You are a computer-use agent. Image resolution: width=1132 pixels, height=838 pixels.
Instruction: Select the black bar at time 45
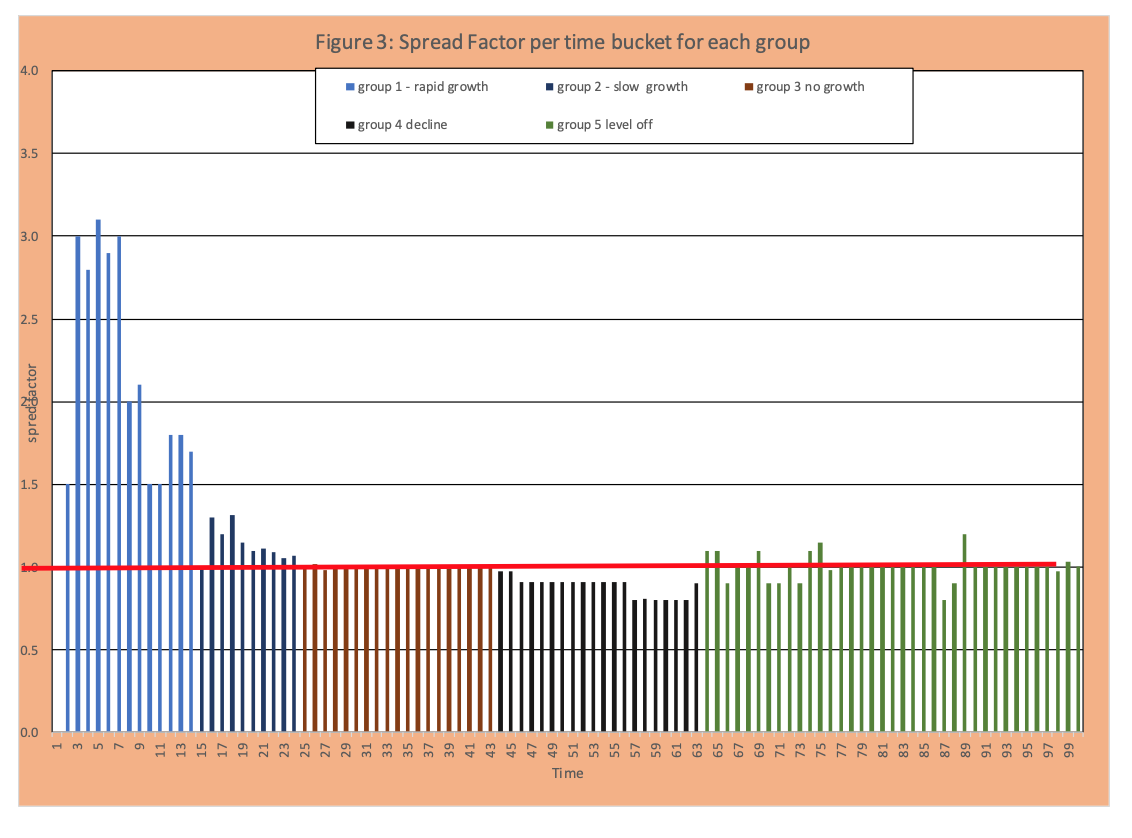[510, 652]
